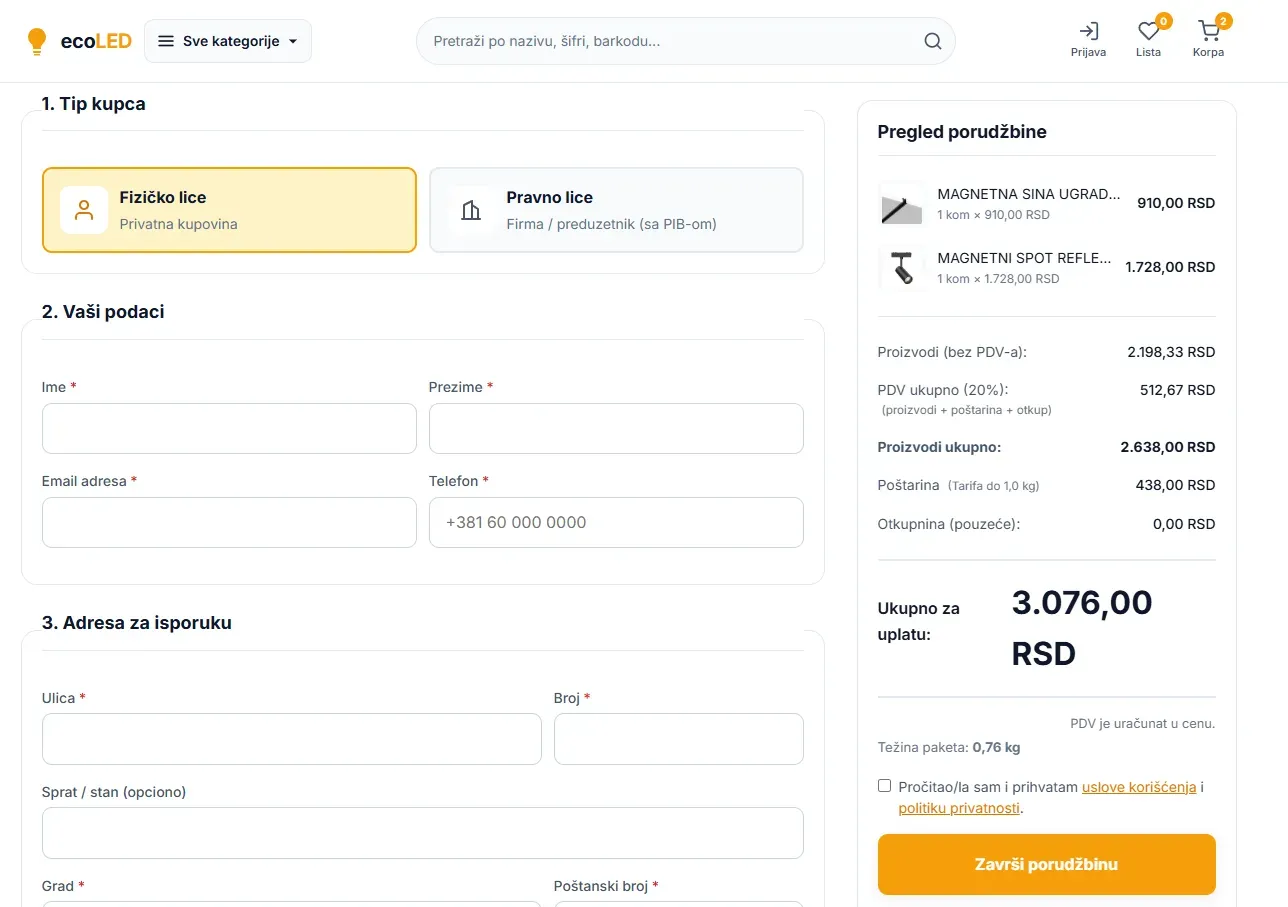Click into the Ulica input field

291,739
